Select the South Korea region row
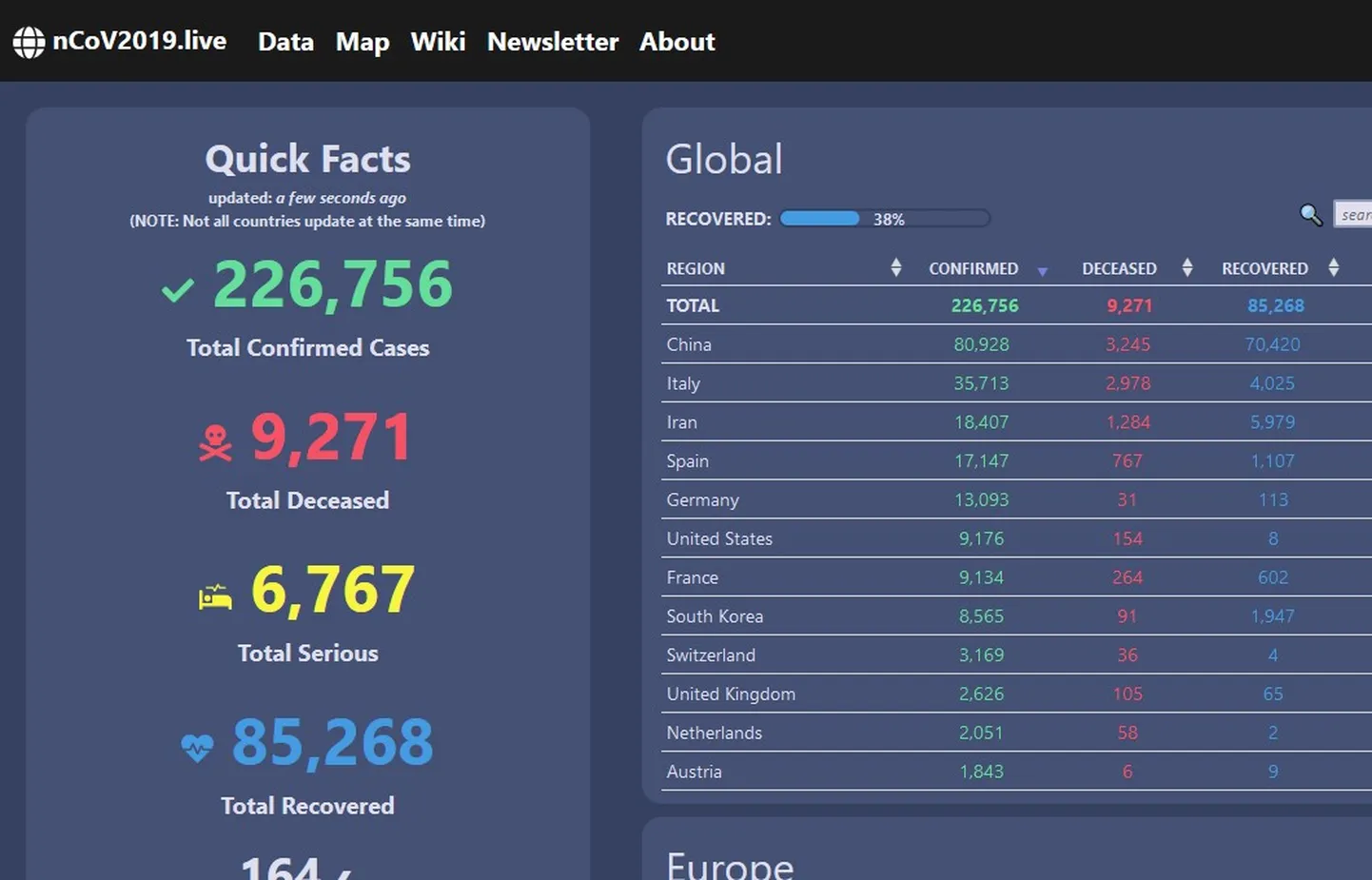Image resolution: width=1372 pixels, height=880 pixels. tap(1016, 616)
